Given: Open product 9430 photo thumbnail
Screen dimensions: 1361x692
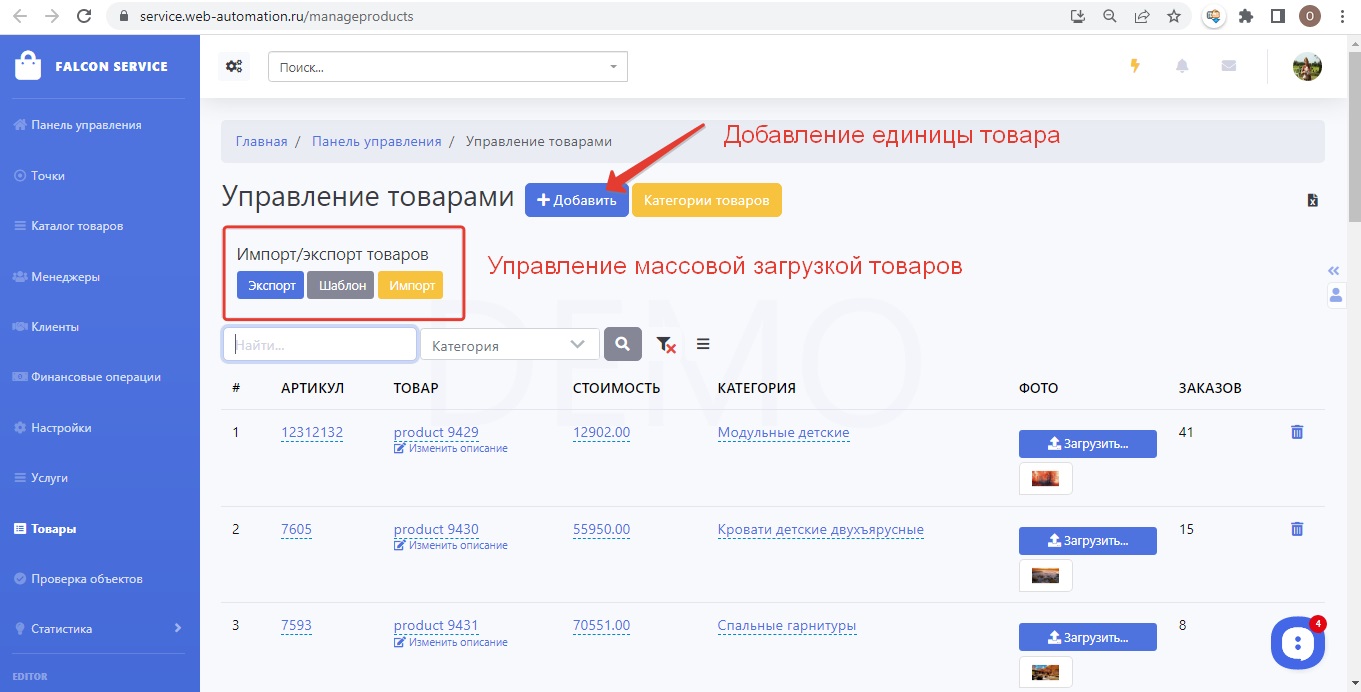Looking at the screenshot, I should 1045,575.
